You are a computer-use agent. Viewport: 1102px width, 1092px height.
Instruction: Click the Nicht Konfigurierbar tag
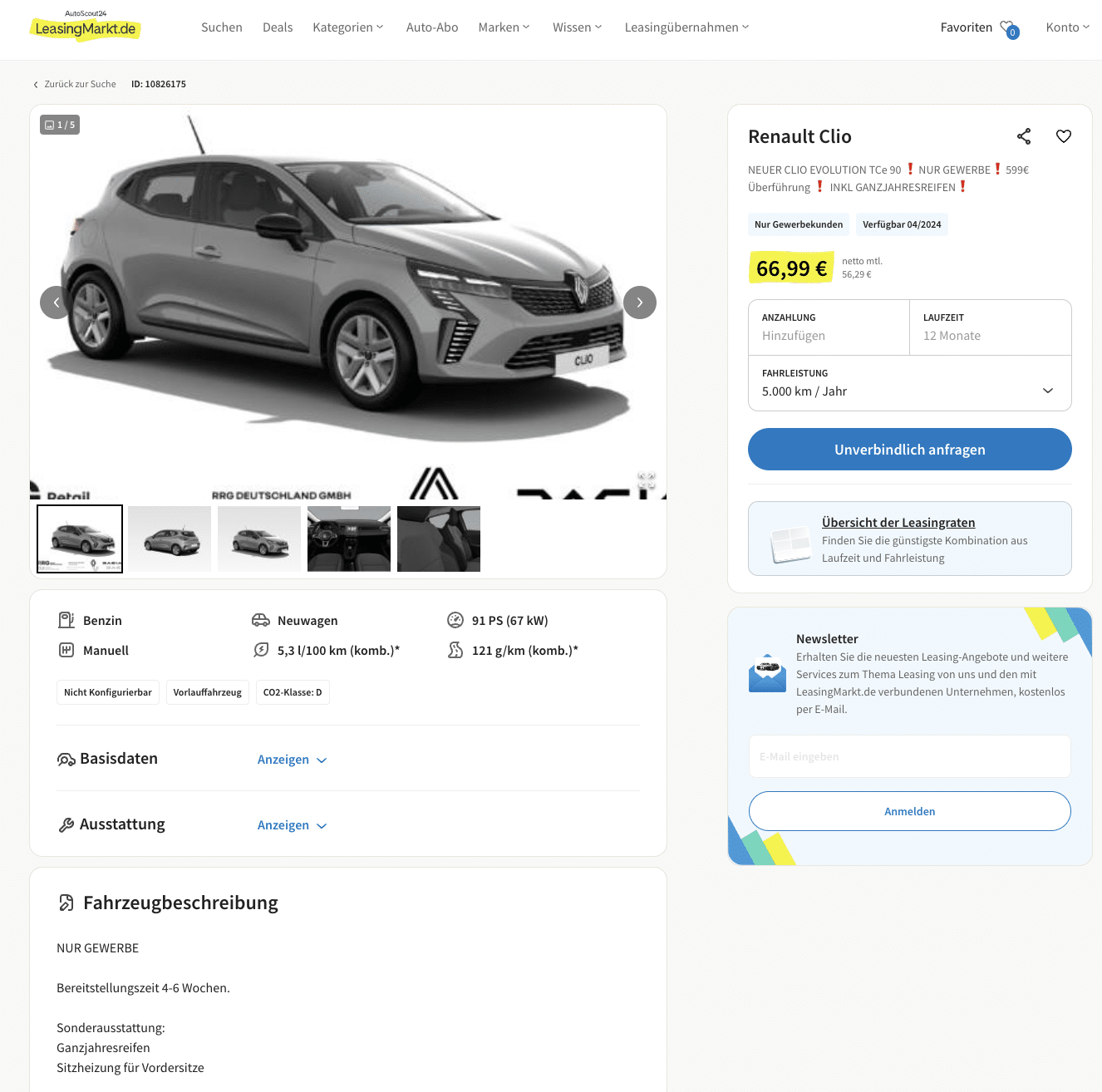(108, 692)
